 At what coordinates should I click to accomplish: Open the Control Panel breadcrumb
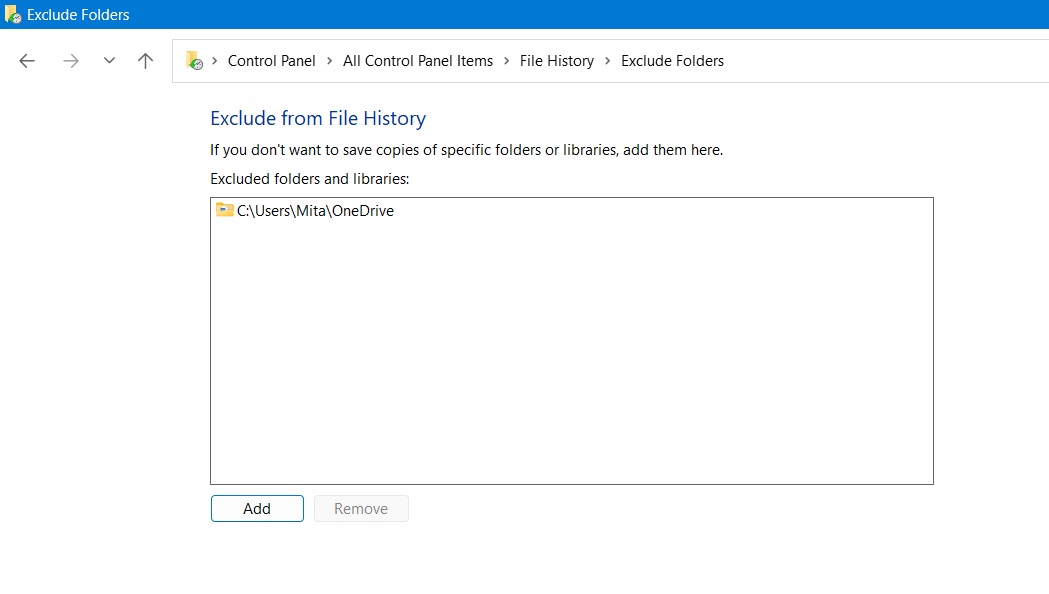(271, 60)
